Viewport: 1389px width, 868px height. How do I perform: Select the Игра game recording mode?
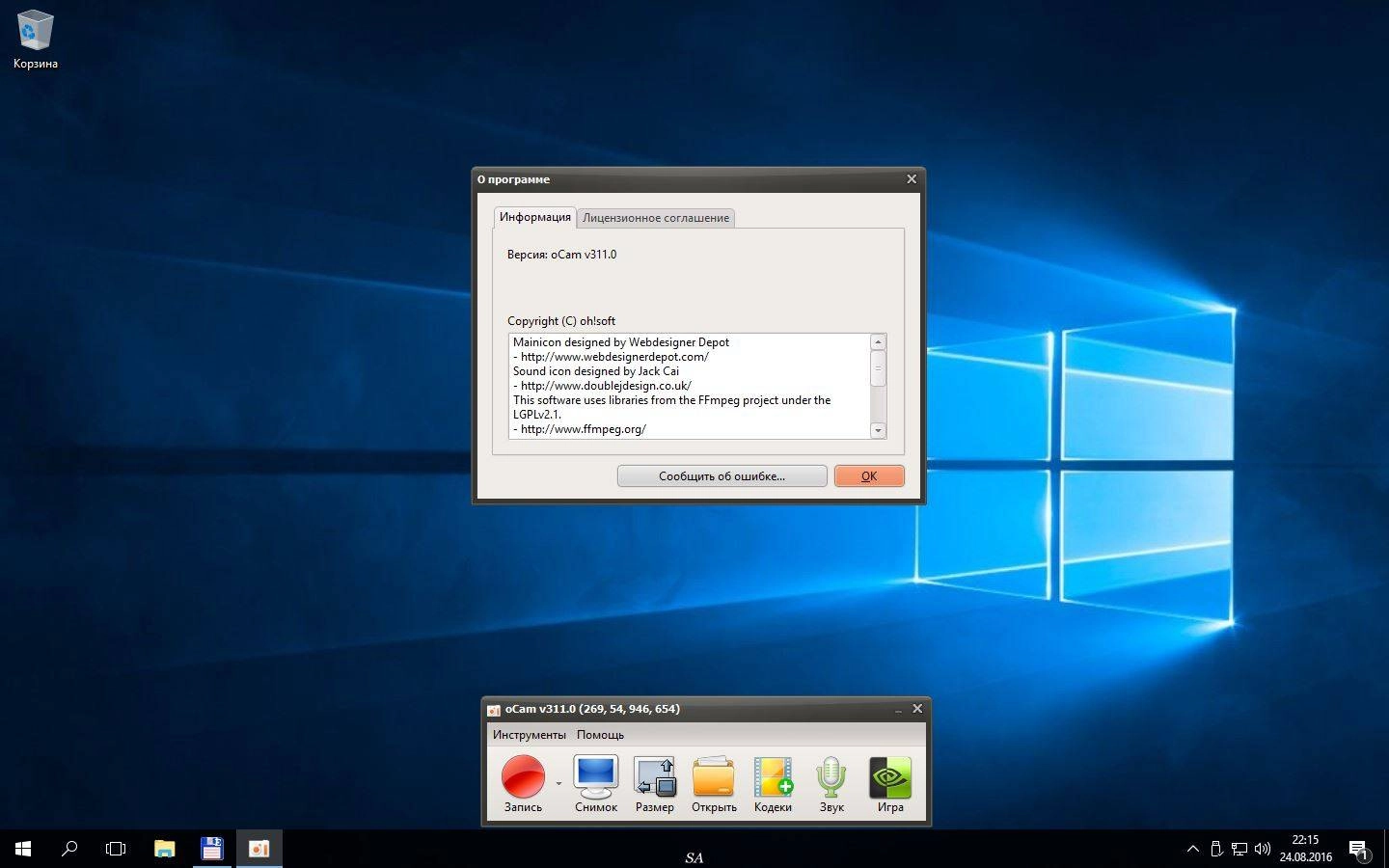tap(890, 784)
